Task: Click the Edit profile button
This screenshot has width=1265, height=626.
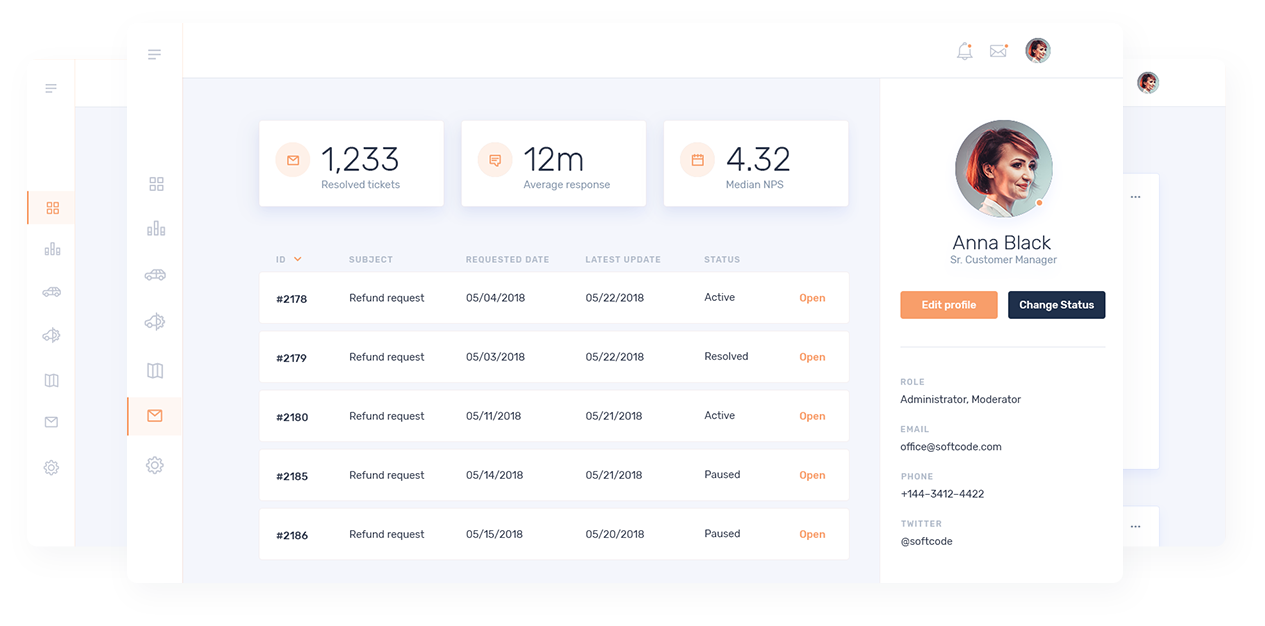Action: (948, 305)
